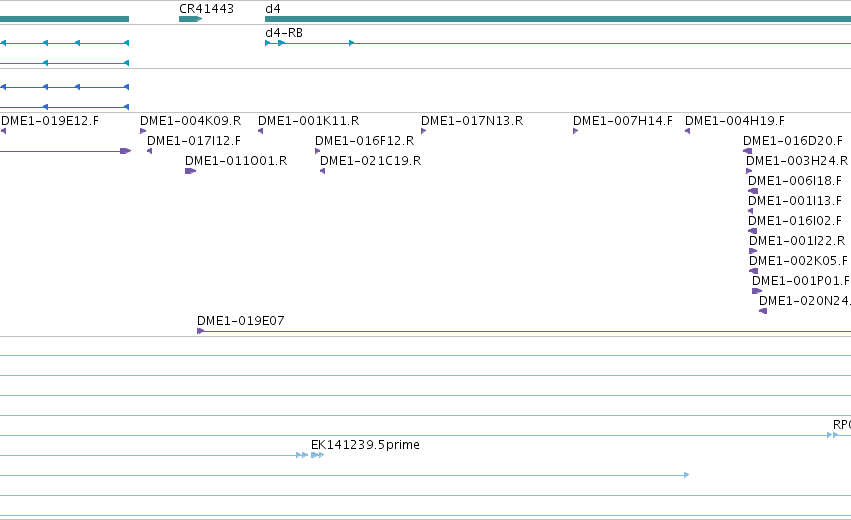
Task: Click the DME1-006I18.F arrow marker
Action: pyautogui.click(x=753, y=191)
